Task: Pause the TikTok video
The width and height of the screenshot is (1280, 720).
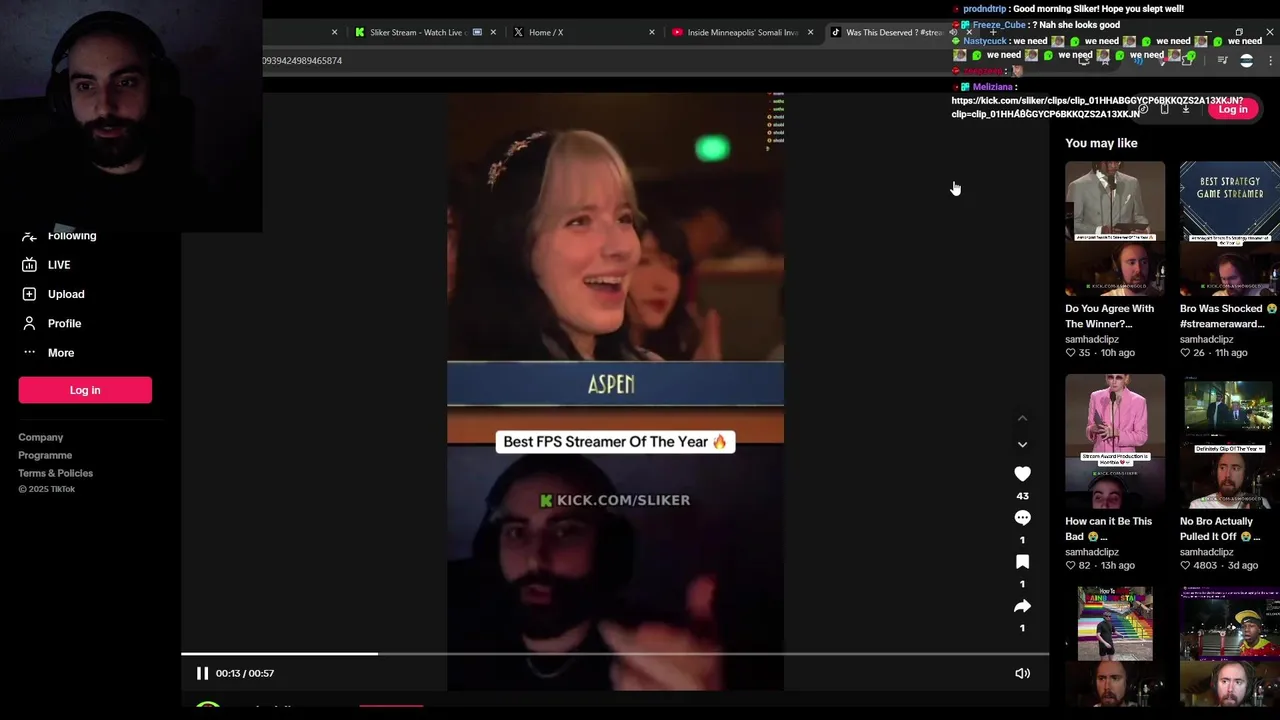Action: pyautogui.click(x=202, y=673)
